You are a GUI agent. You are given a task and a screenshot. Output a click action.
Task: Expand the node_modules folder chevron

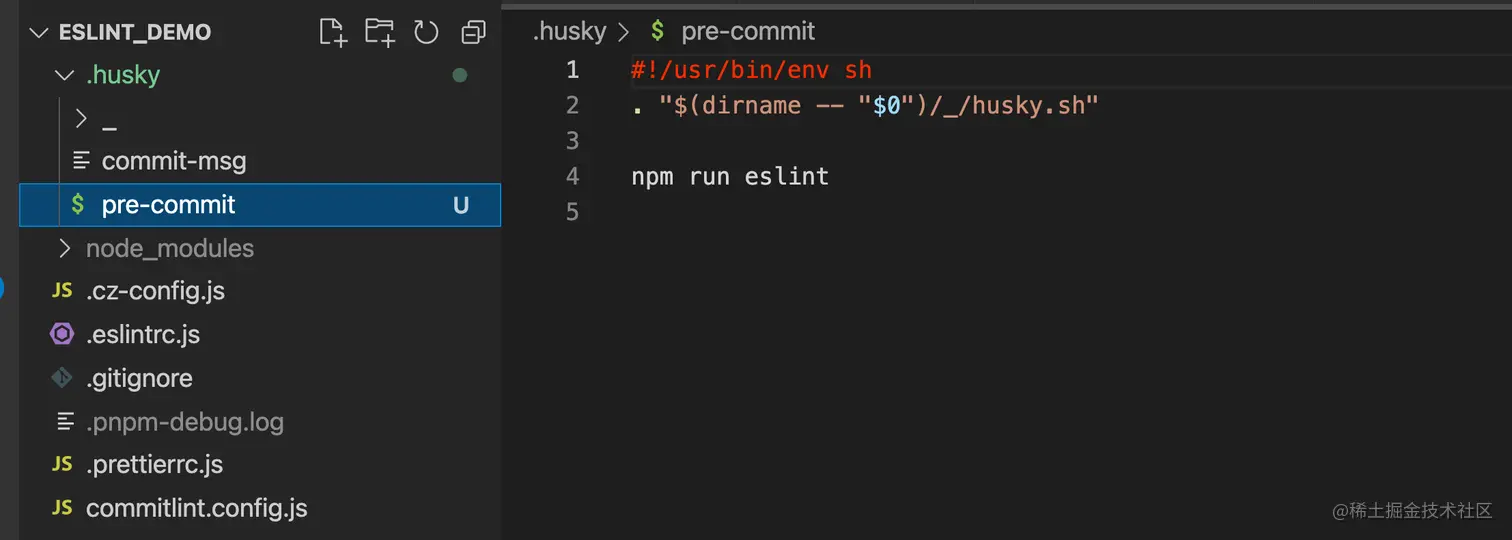(x=65, y=248)
